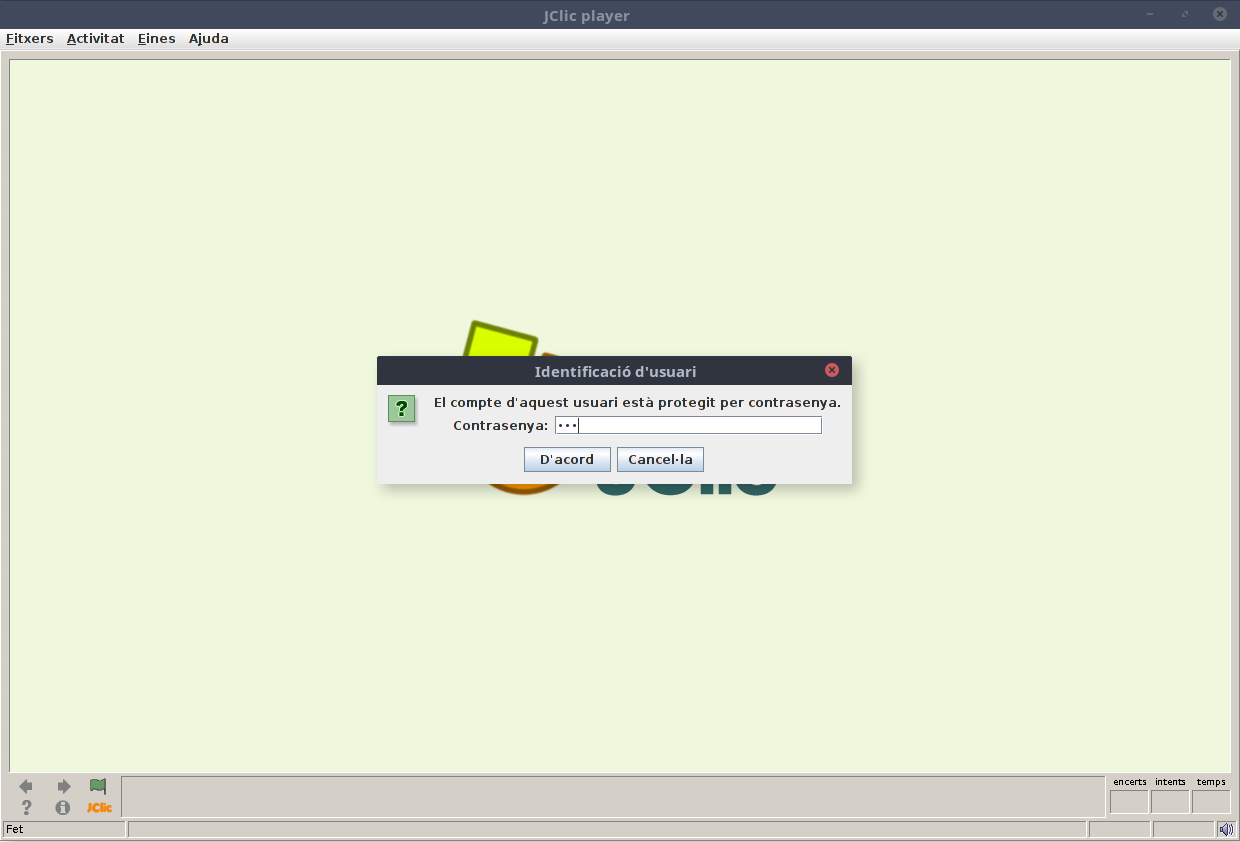Click the orange JClic logo button
The height and width of the screenshot is (842, 1240).
99,808
